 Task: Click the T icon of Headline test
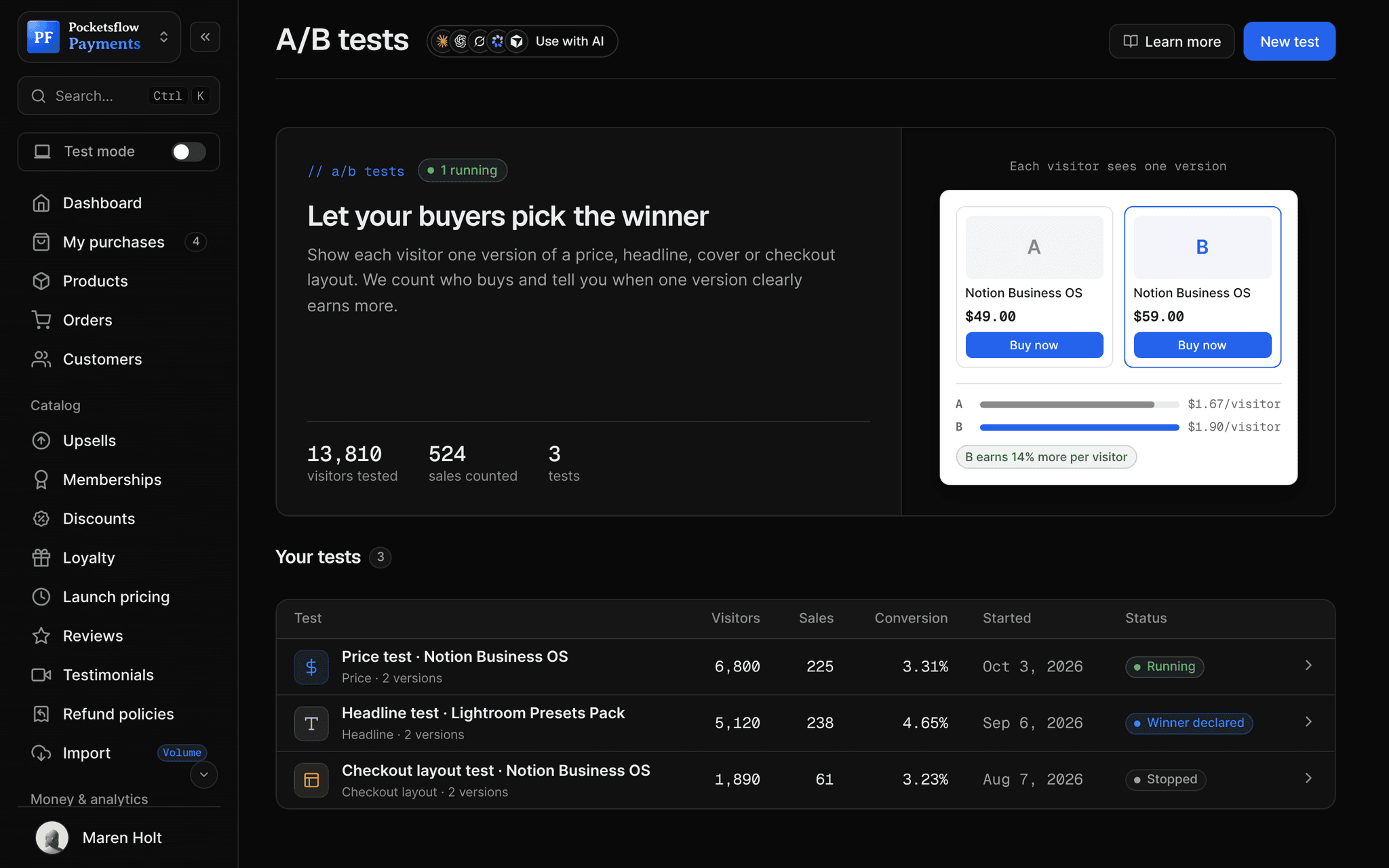point(311,724)
